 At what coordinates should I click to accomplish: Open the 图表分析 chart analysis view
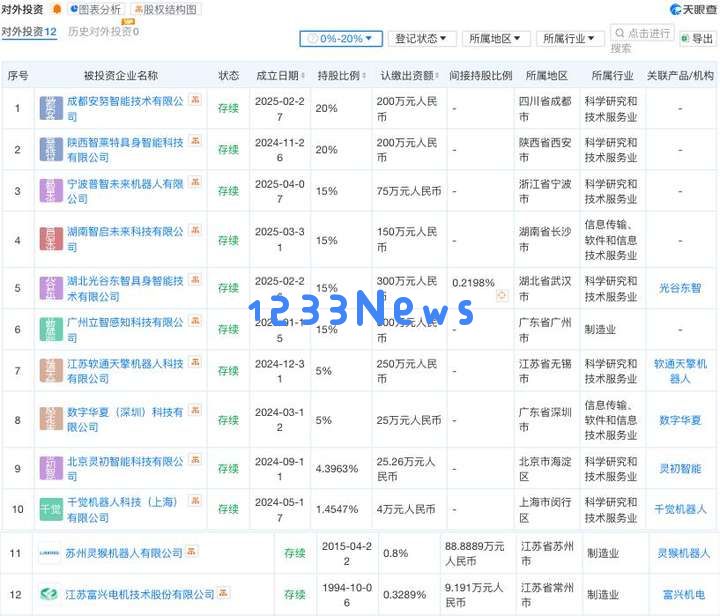pos(96,9)
